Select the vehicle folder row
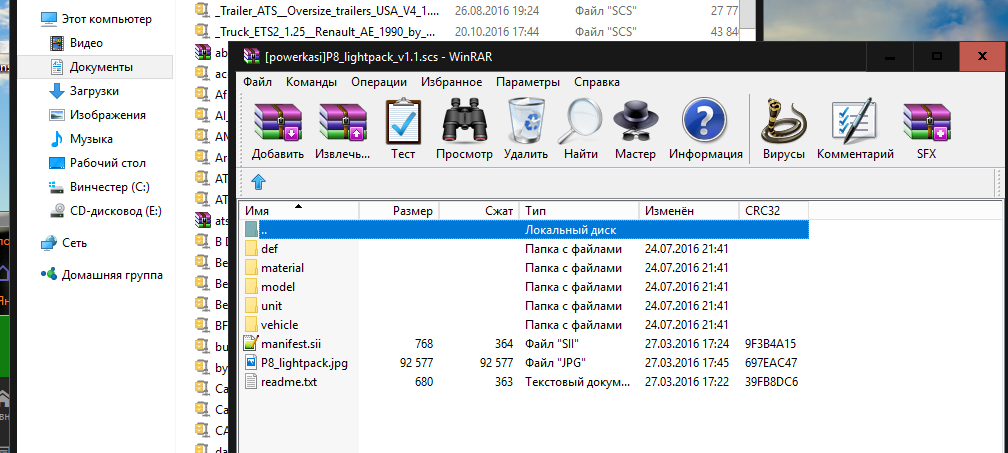This screenshot has height=453, width=1008. (x=525, y=324)
